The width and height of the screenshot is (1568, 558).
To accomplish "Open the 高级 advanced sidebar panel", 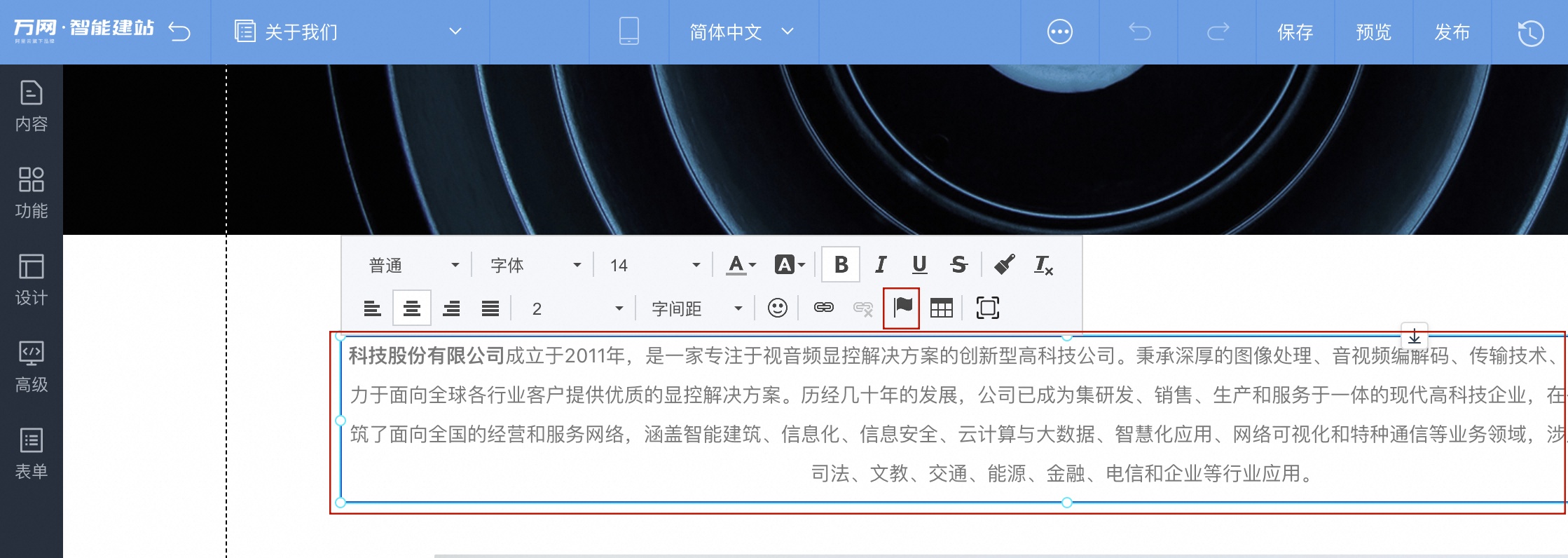I will [x=32, y=367].
